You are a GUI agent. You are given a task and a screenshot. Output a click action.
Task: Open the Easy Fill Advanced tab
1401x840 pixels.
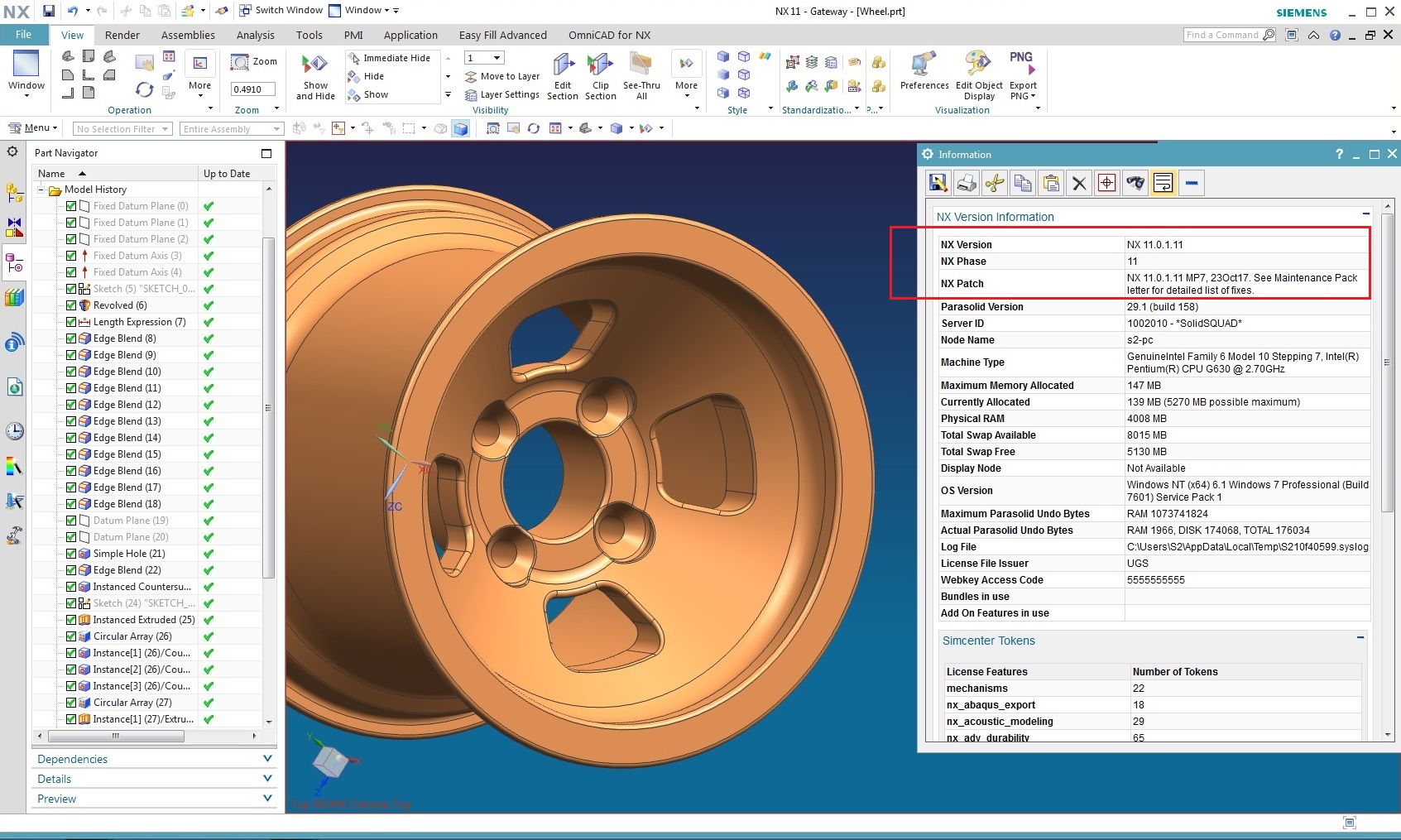point(503,35)
